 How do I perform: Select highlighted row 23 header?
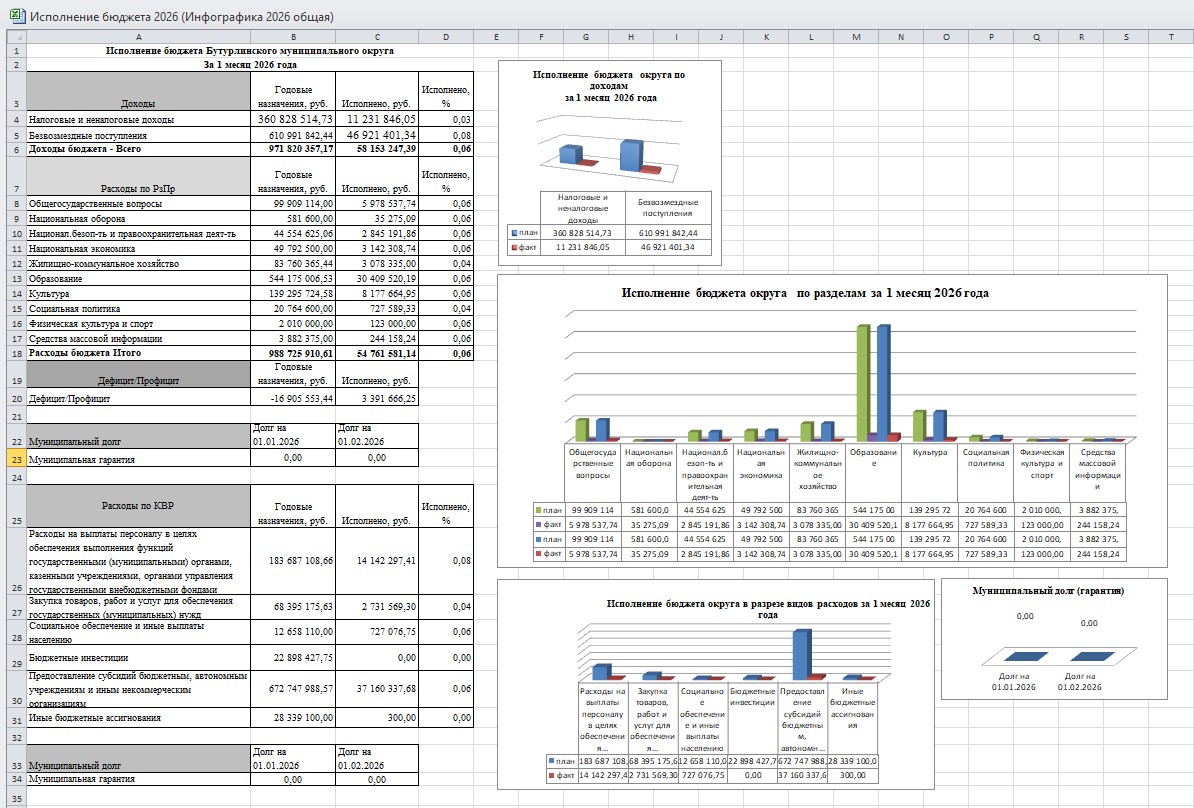(16, 459)
